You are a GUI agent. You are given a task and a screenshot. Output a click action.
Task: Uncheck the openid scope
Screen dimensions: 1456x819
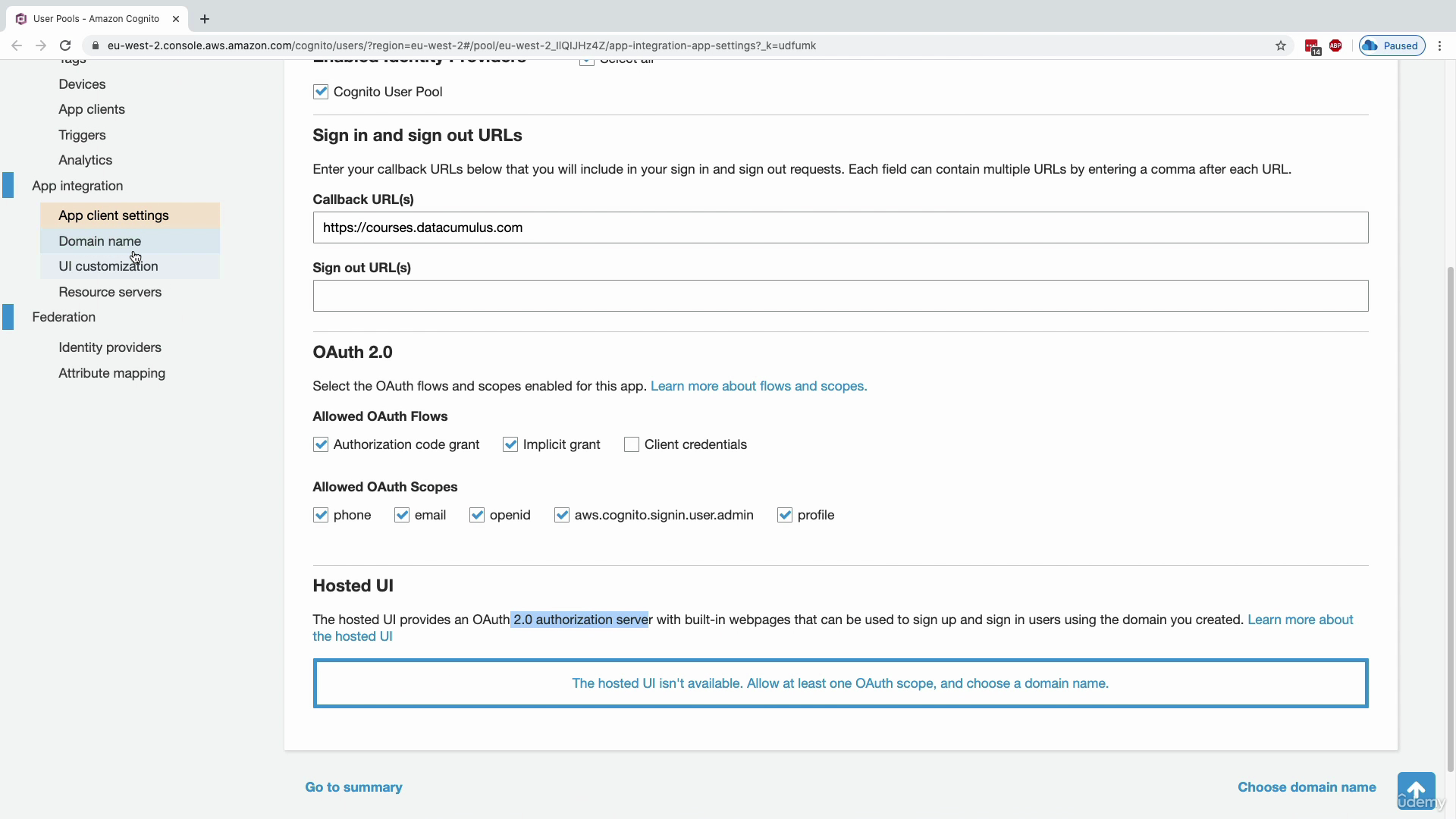point(477,515)
